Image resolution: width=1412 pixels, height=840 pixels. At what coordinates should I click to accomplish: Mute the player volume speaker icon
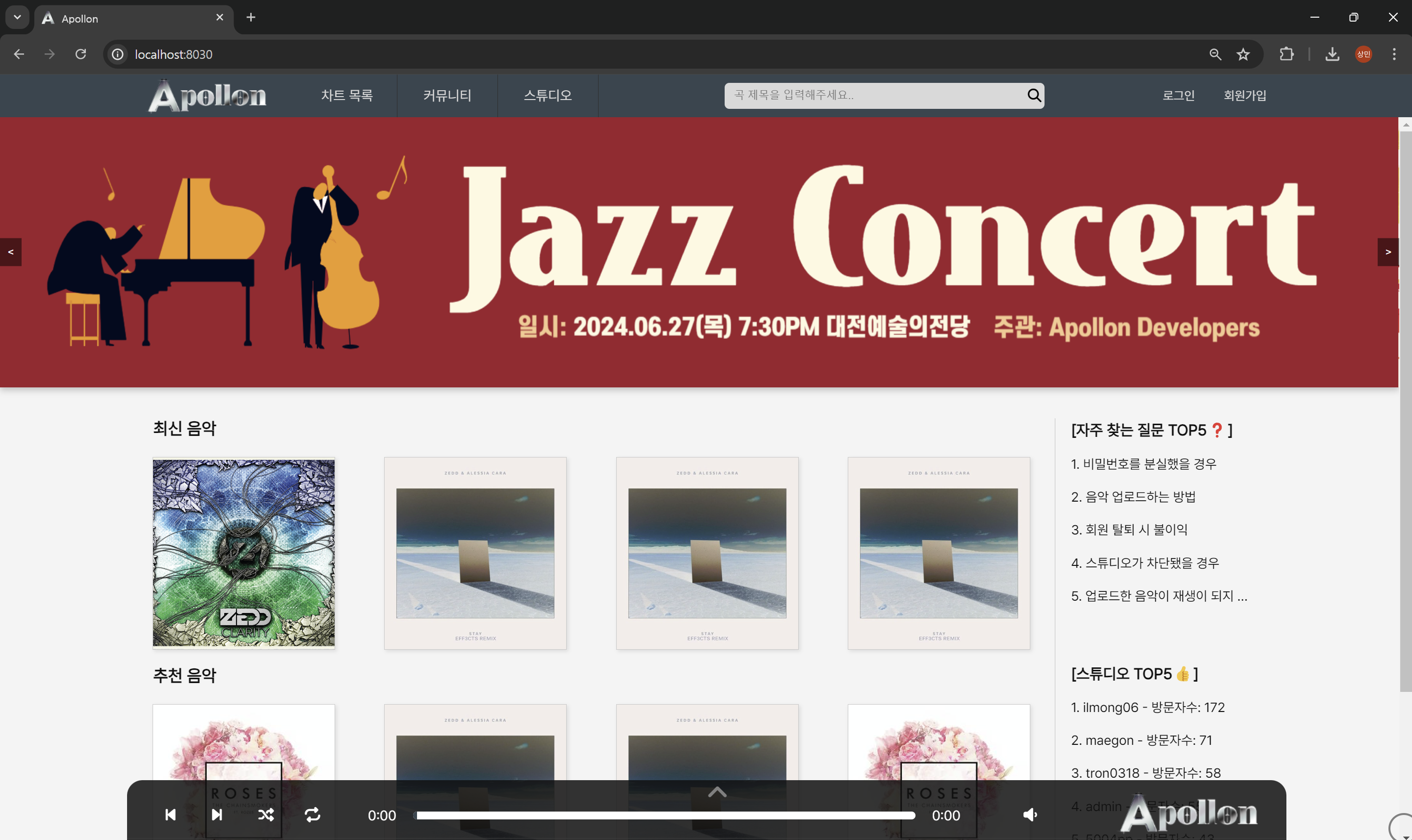[1030, 815]
